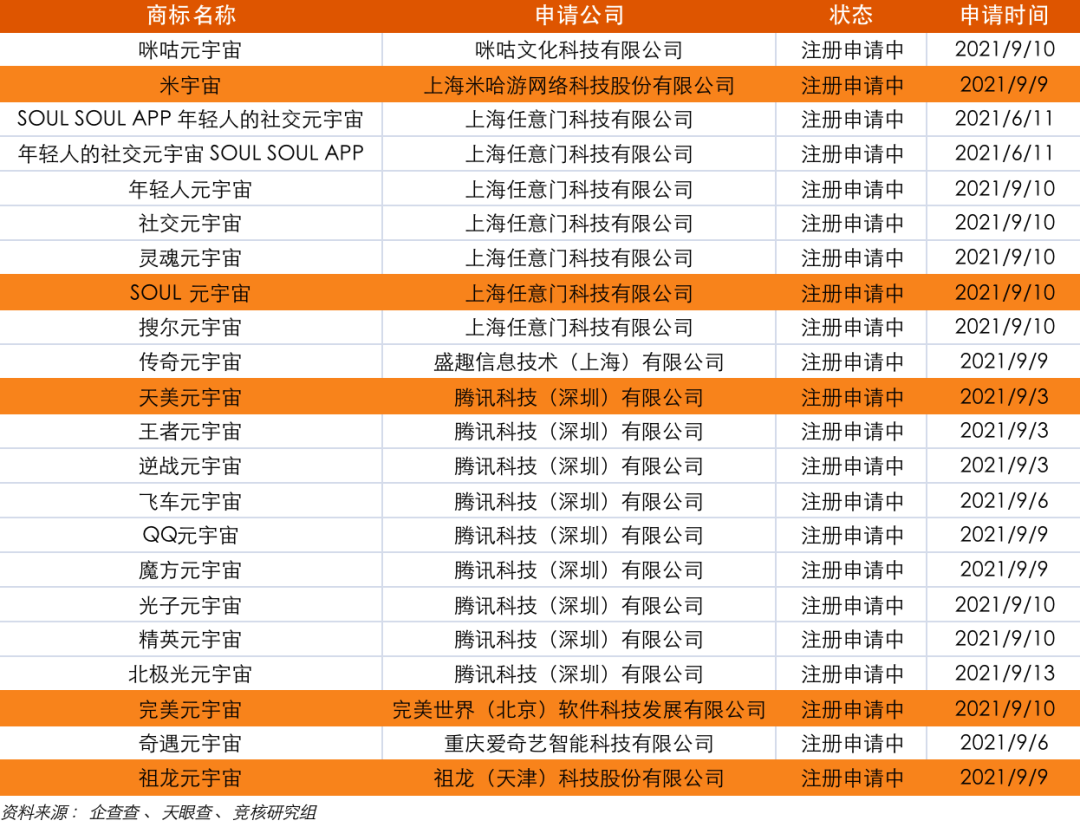Select the 奇遇元宇宙 trademark cell
The image size is (1080, 827).
click(x=190, y=743)
